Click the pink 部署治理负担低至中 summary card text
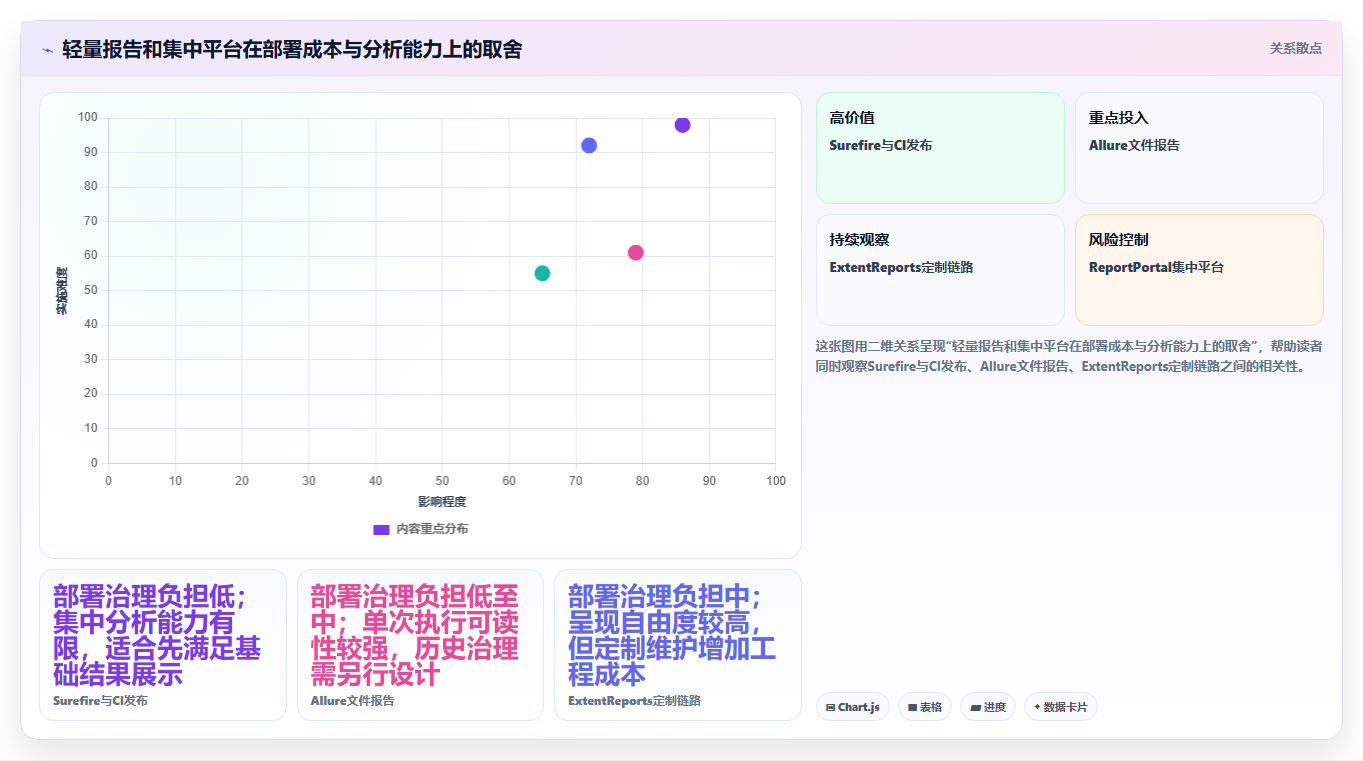Screen dimensions: 1363x761 point(415,635)
